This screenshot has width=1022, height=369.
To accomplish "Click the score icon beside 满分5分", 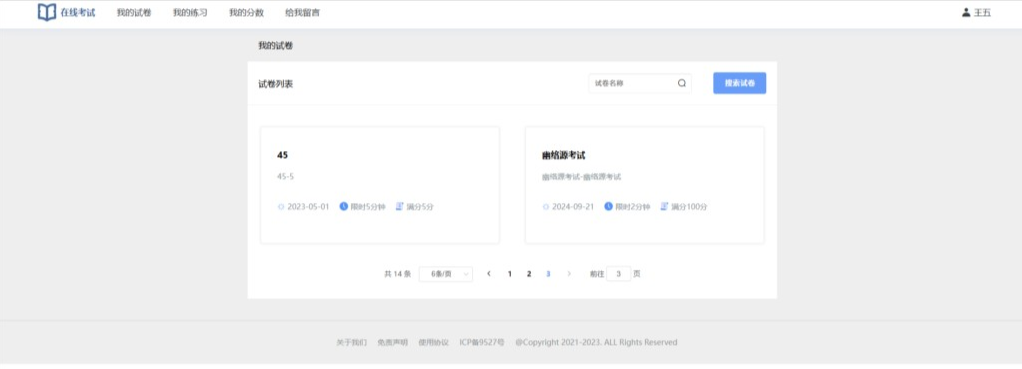I will 400,207.
